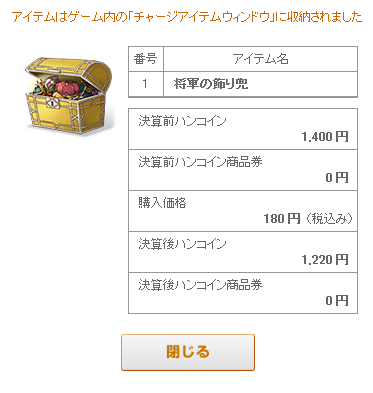The image size is (373, 393).
Task: Click the 1,220 円 remaining balance
Action: (x=325, y=260)
